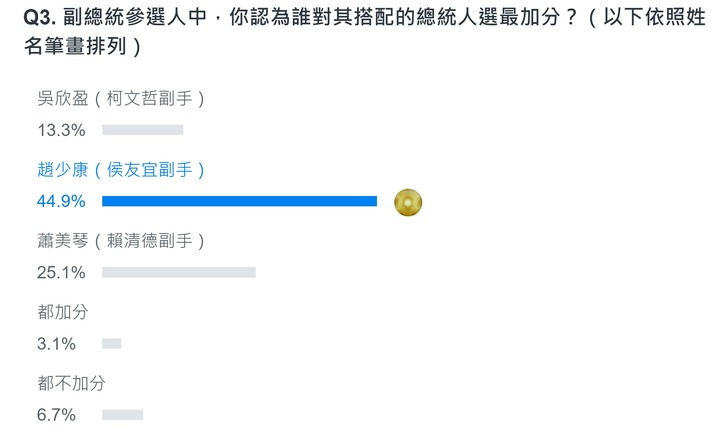Click the 柯文哲副手 parenthetical text
The height and width of the screenshot is (438, 720).
[x=149, y=99]
